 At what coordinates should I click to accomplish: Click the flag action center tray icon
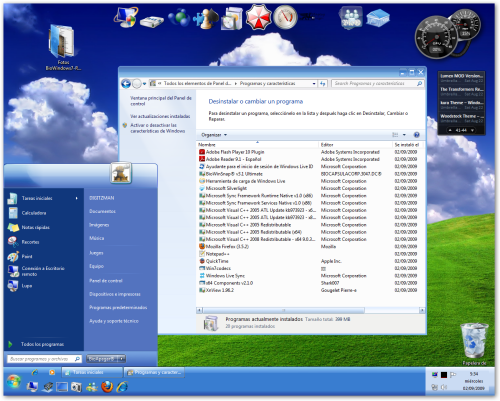coord(453,375)
